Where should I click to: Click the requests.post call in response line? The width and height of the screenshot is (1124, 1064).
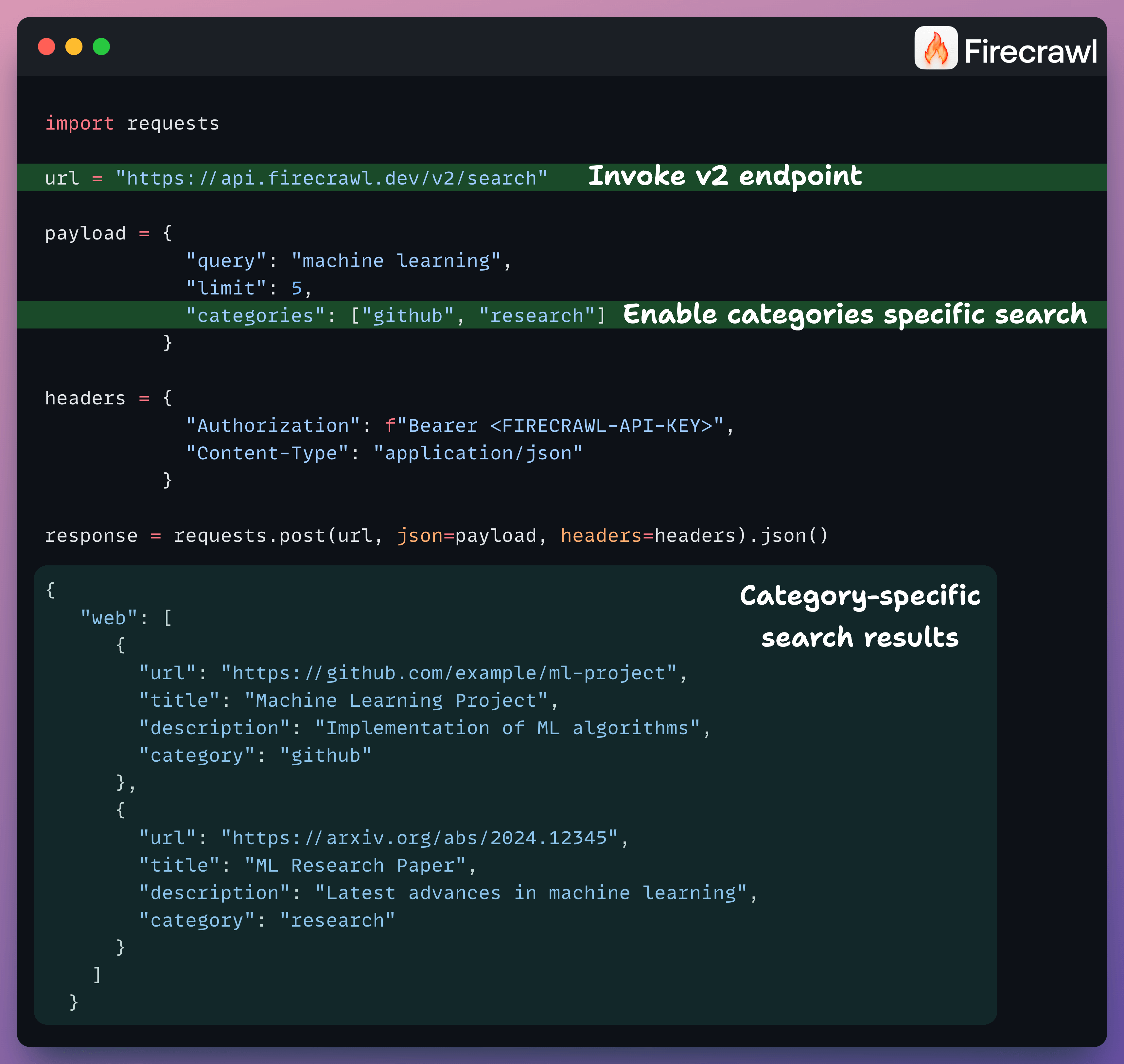(x=250, y=535)
